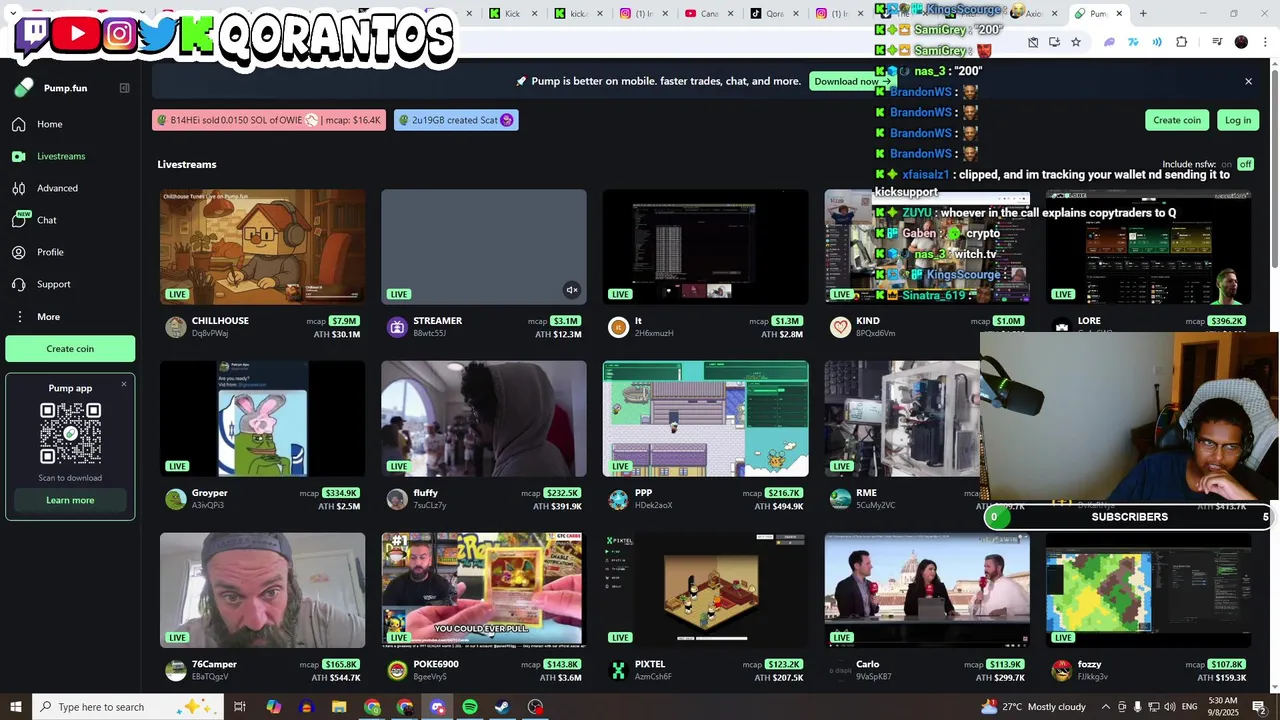The image size is (1280, 720).
Task: Open the 76Camper livestream thumbnail
Action: [263, 590]
